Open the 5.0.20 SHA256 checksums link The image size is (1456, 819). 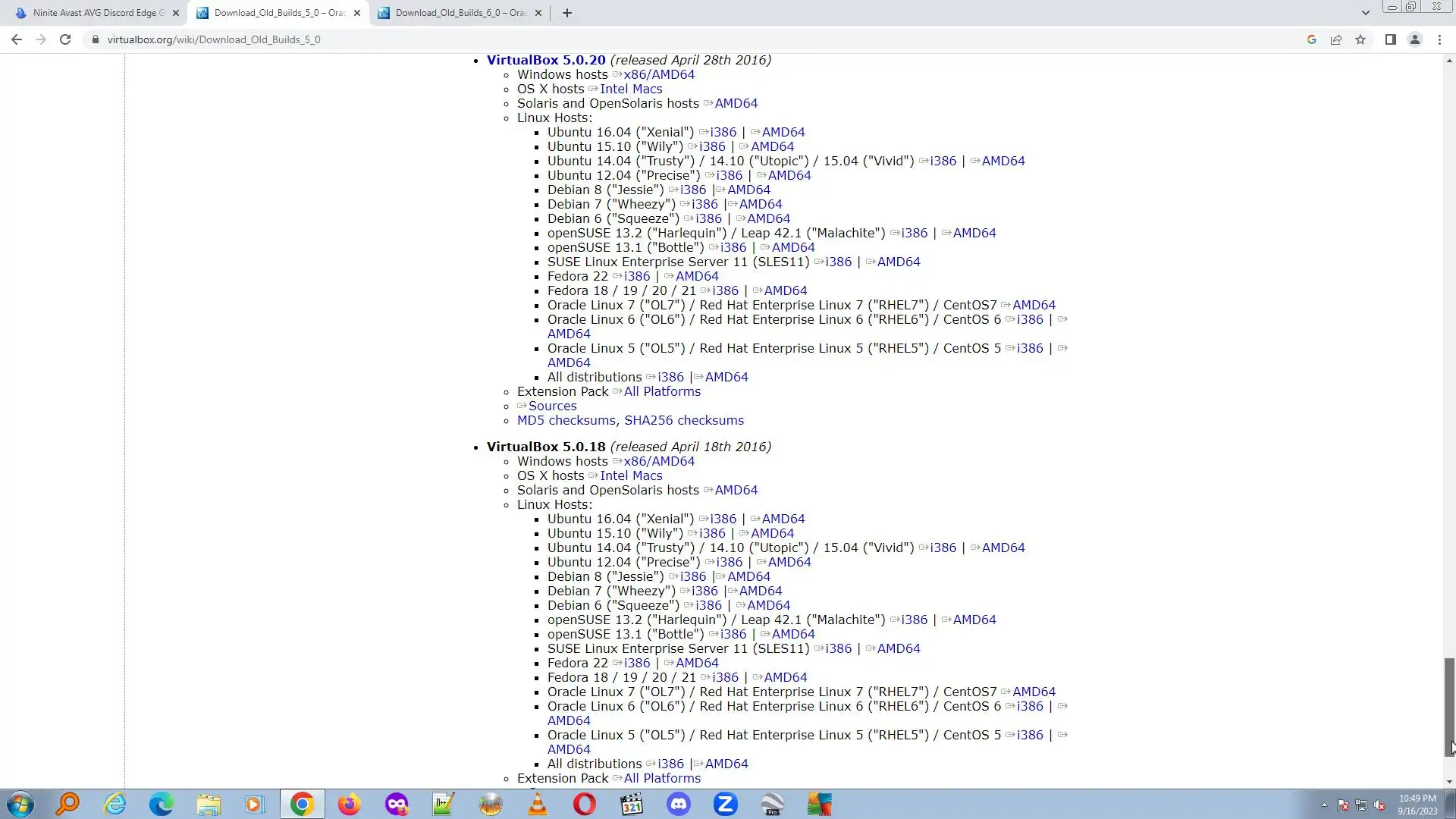(x=683, y=420)
